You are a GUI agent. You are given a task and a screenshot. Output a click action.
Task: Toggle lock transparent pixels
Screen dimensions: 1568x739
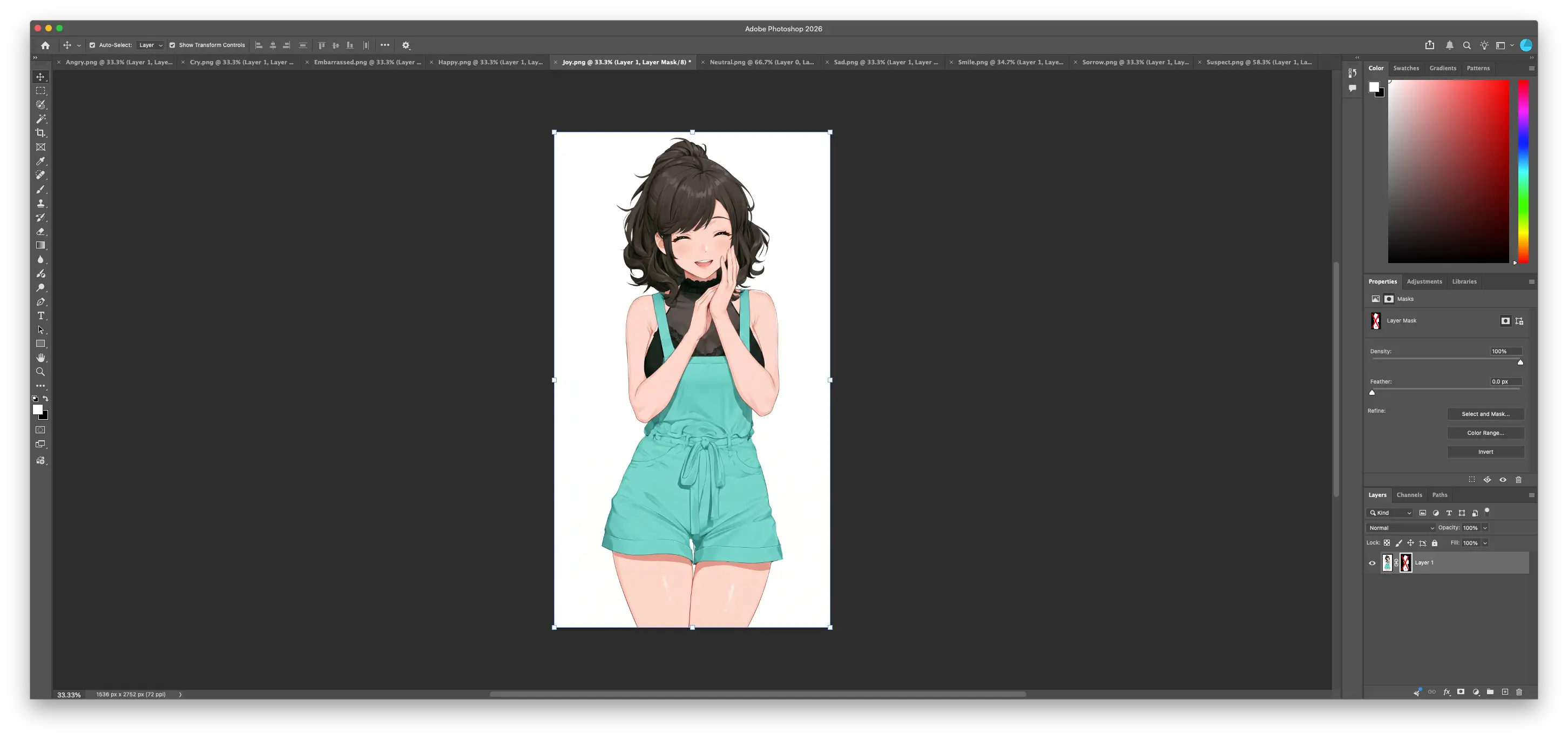(x=1387, y=543)
